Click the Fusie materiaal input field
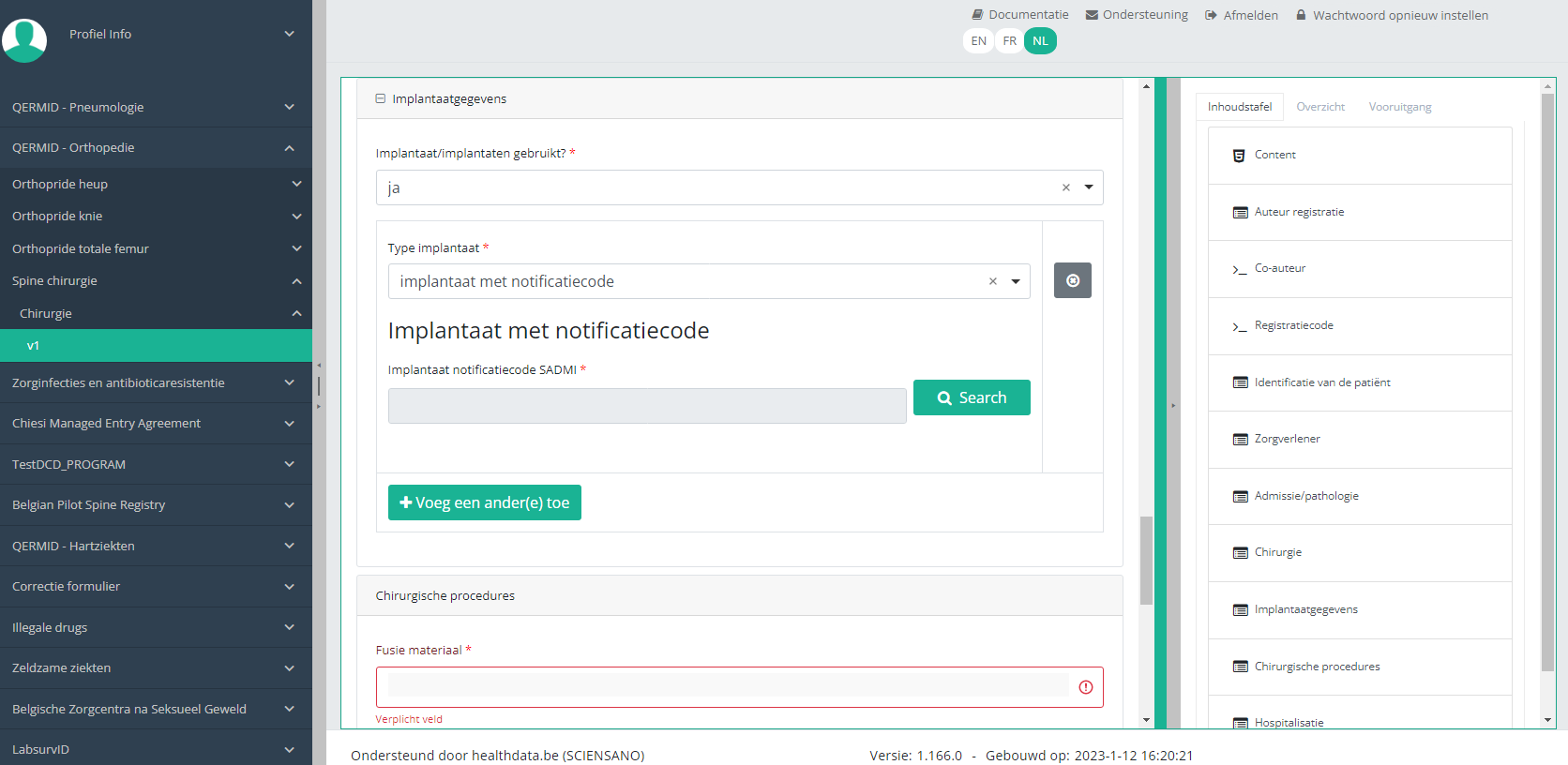 (x=728, y=686)
